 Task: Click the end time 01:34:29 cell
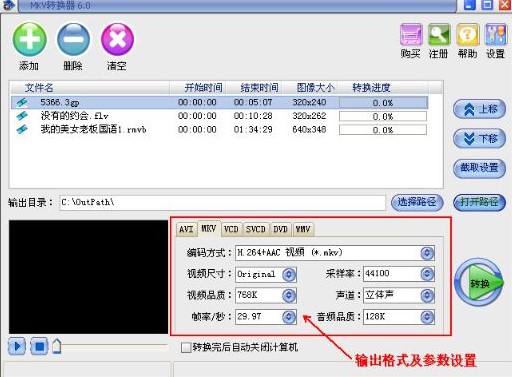253,129
